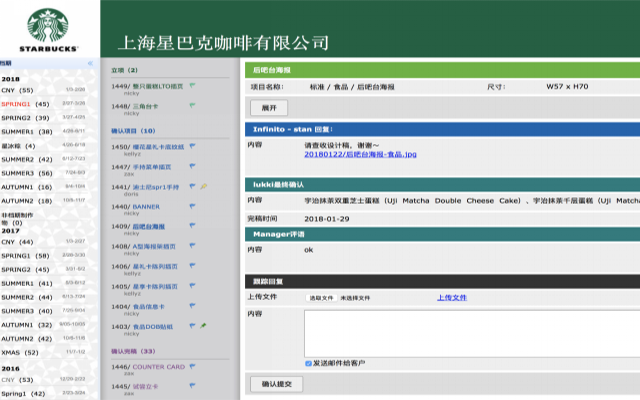
Task: Open the 20180122 jpg design file link
Action: coord(360,154)
